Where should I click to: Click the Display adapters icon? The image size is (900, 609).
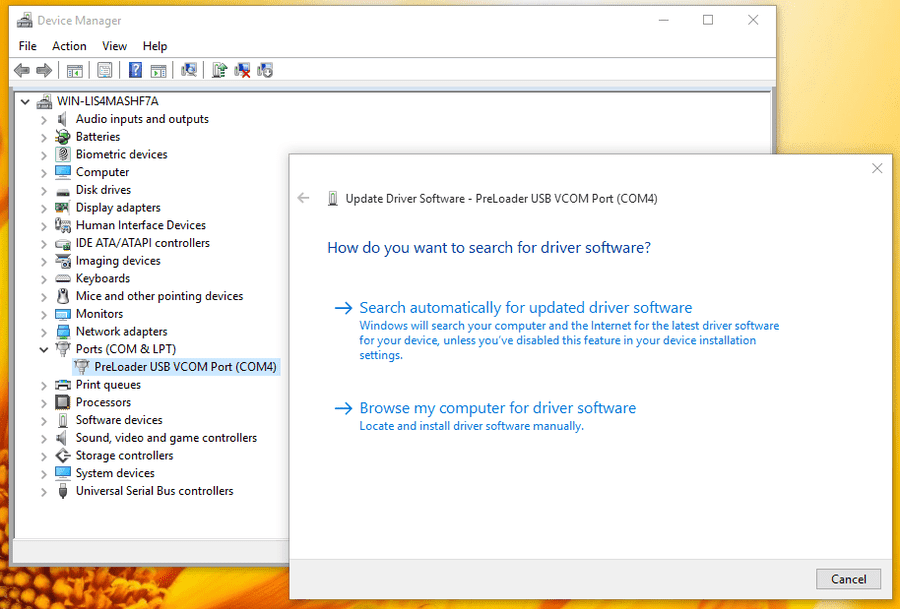(63, 207)
